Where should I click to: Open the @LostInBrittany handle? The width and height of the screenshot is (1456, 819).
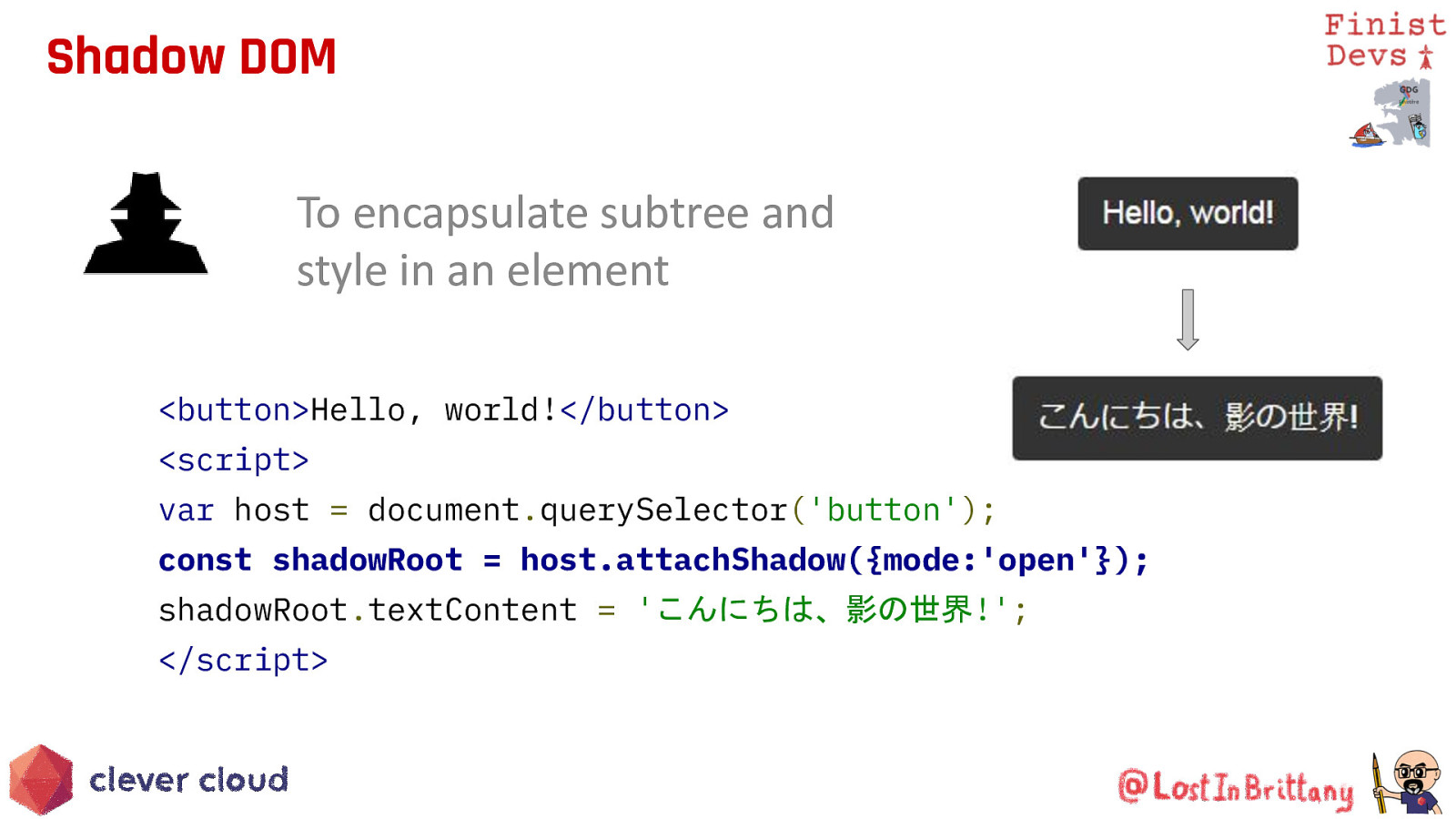1235,788
